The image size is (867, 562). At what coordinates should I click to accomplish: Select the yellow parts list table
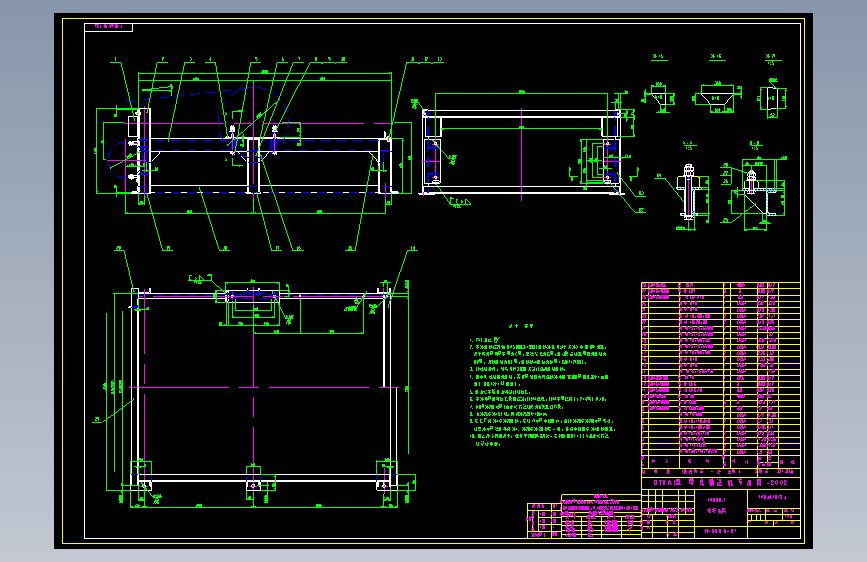point(720,370)
